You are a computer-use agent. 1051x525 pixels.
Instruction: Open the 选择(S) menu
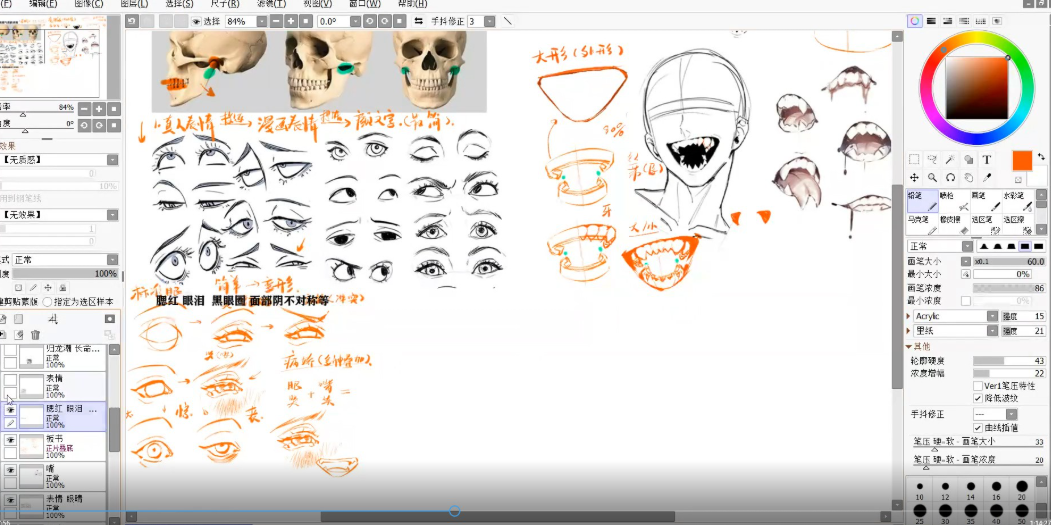[x=179, y=4]
